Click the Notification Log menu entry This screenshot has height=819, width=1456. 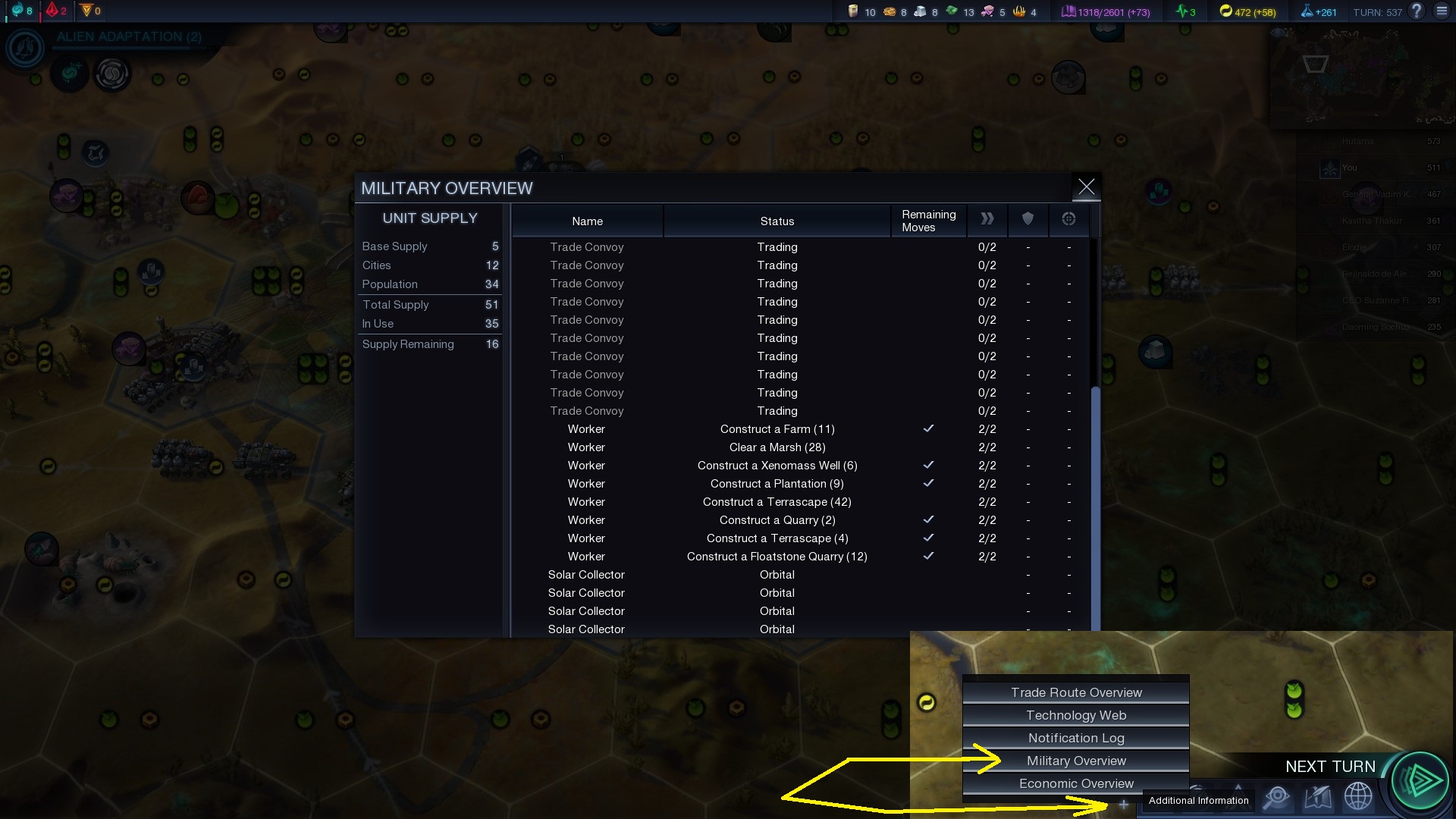pos(1076,737)
